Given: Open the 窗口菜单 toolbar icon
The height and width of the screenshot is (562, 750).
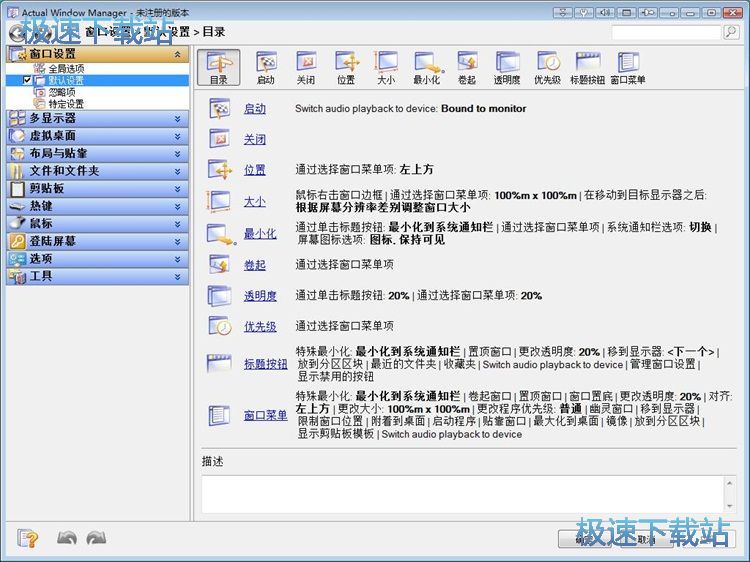Looking at the screenshot, I should point(628,67).
